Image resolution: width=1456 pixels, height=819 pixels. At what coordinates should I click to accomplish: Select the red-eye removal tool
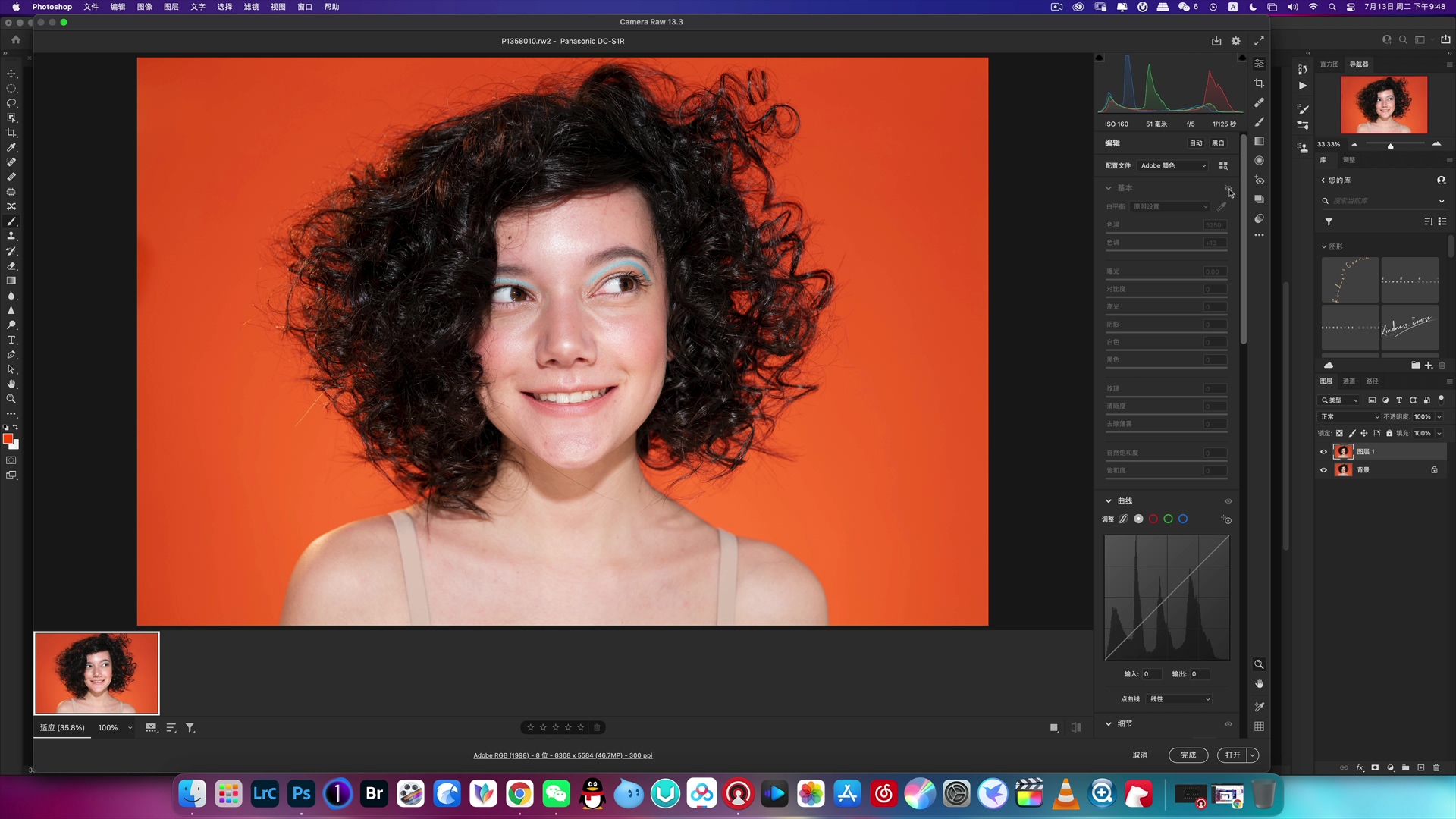pyautogui.click(x=1259, y=180)
